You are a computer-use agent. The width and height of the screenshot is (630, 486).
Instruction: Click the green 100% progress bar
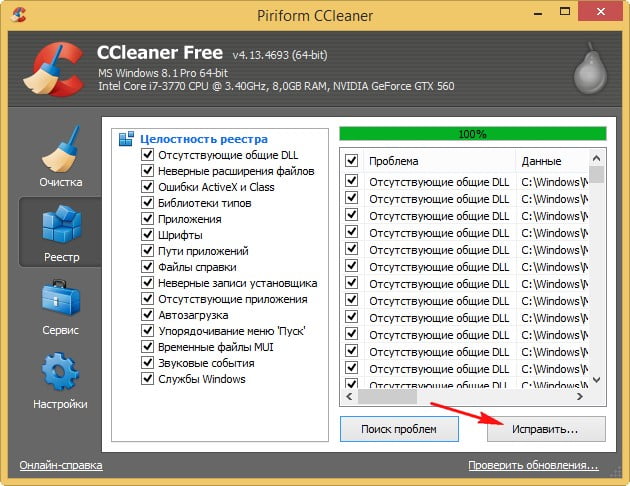(x=472, y=133)
